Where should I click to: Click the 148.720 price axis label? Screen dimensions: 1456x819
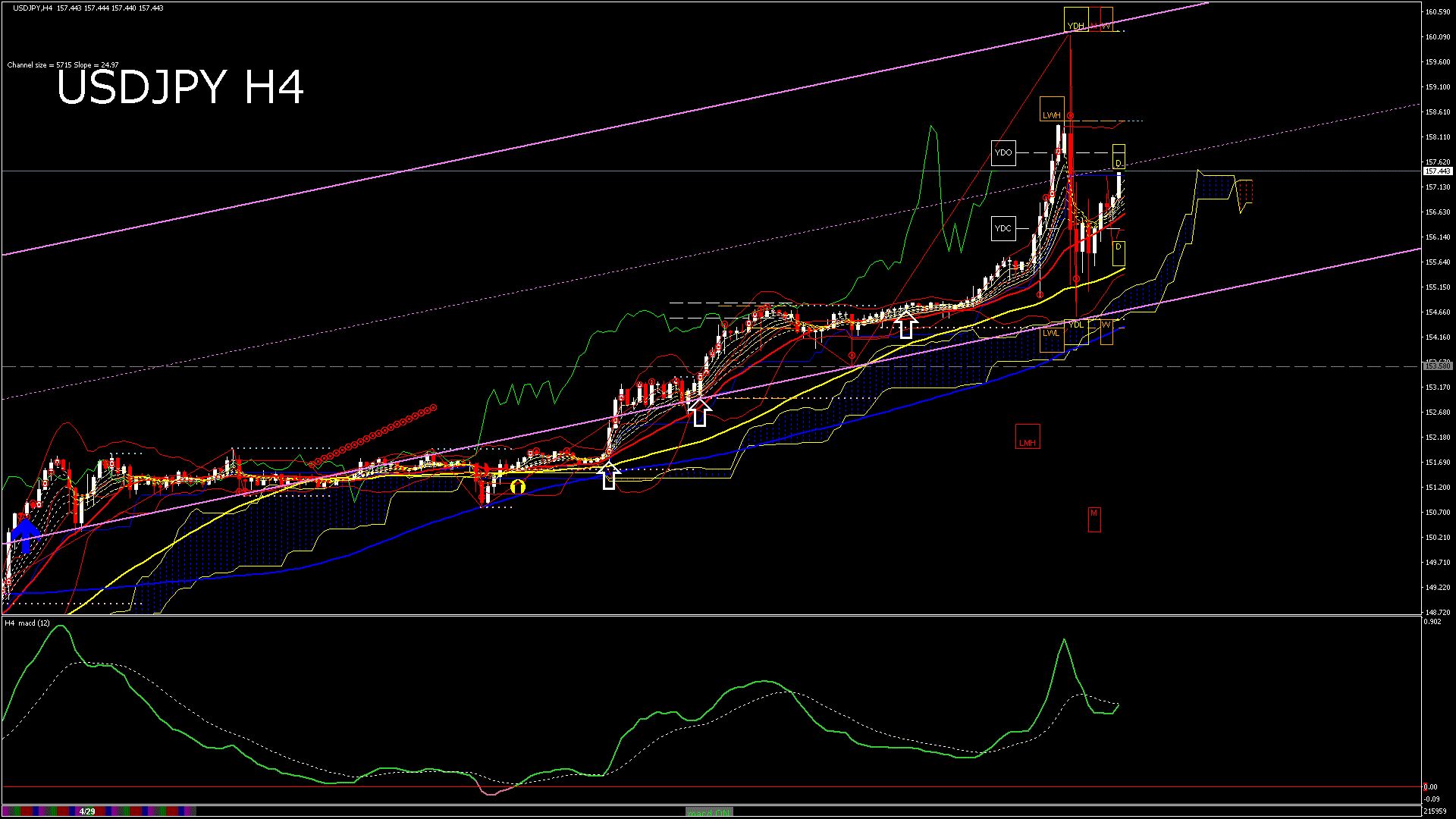(x=1439, y=613)
